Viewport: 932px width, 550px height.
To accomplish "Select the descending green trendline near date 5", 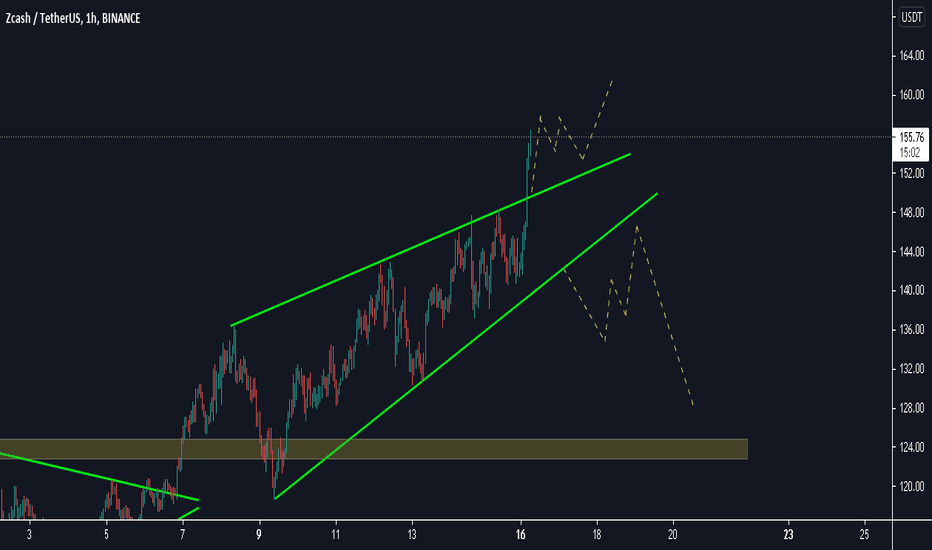I will [99, 477].
